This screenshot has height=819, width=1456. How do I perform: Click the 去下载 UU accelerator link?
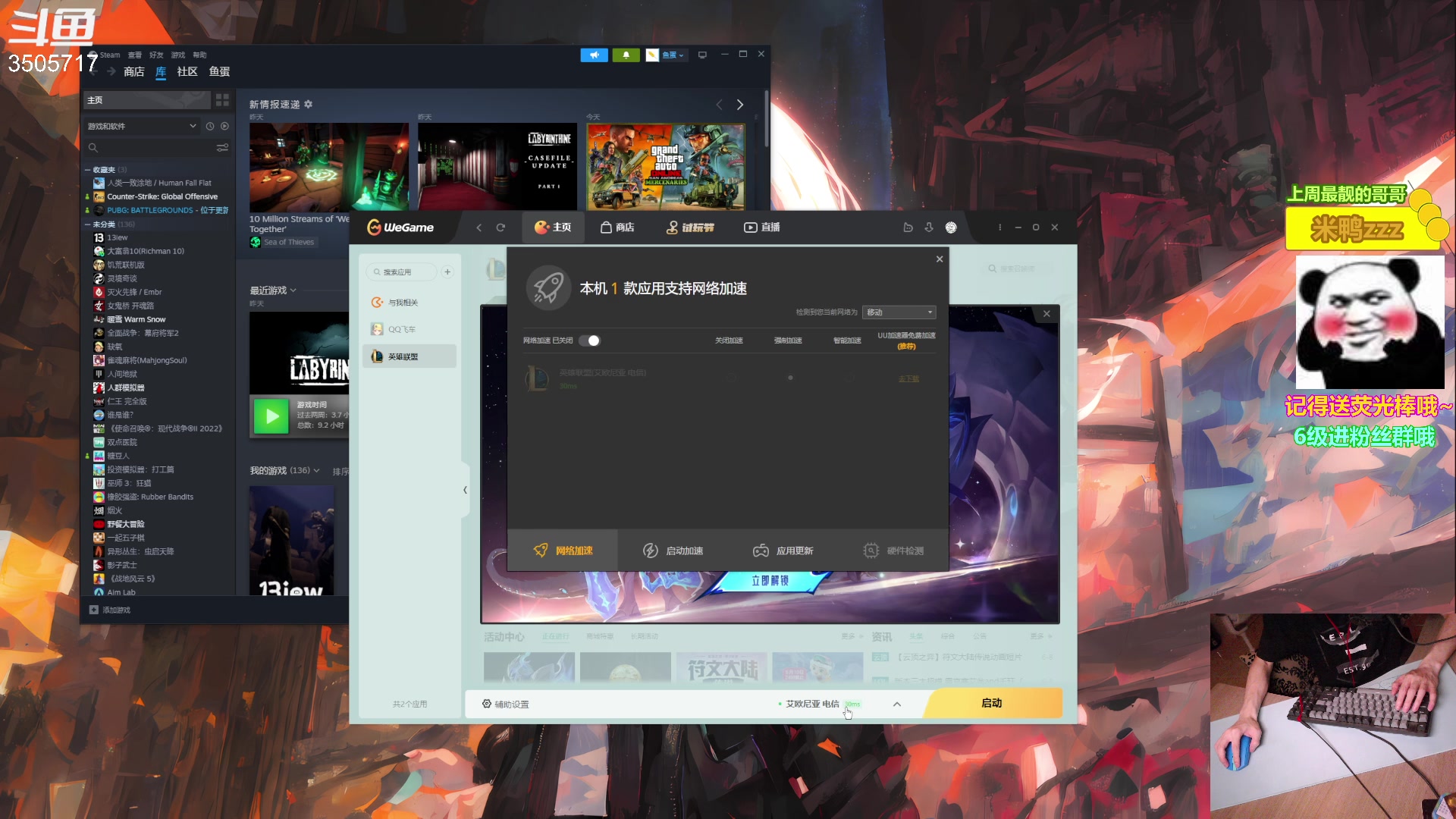pos(908,378)
